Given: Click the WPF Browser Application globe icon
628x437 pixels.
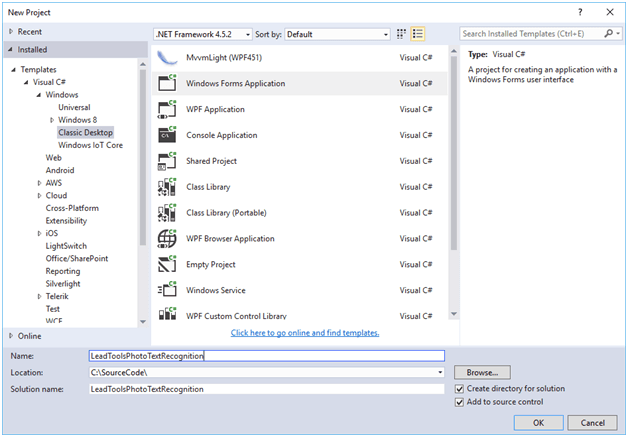Looking at the screenshot, I should point(167,239).
